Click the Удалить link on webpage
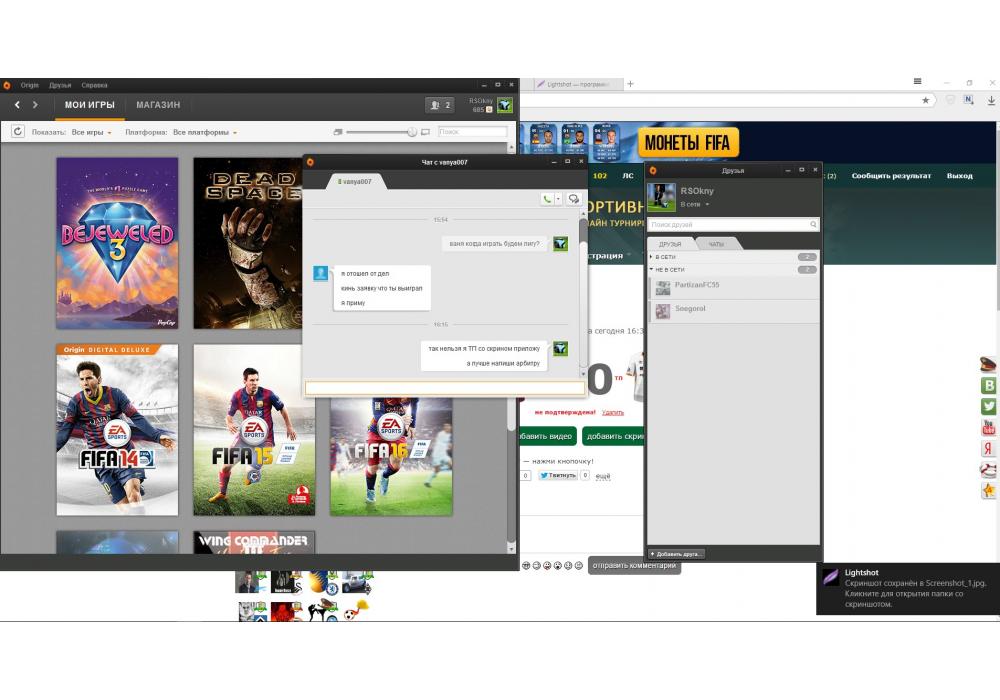Screen dimensions: 1000x700 (x=613, y=412)
